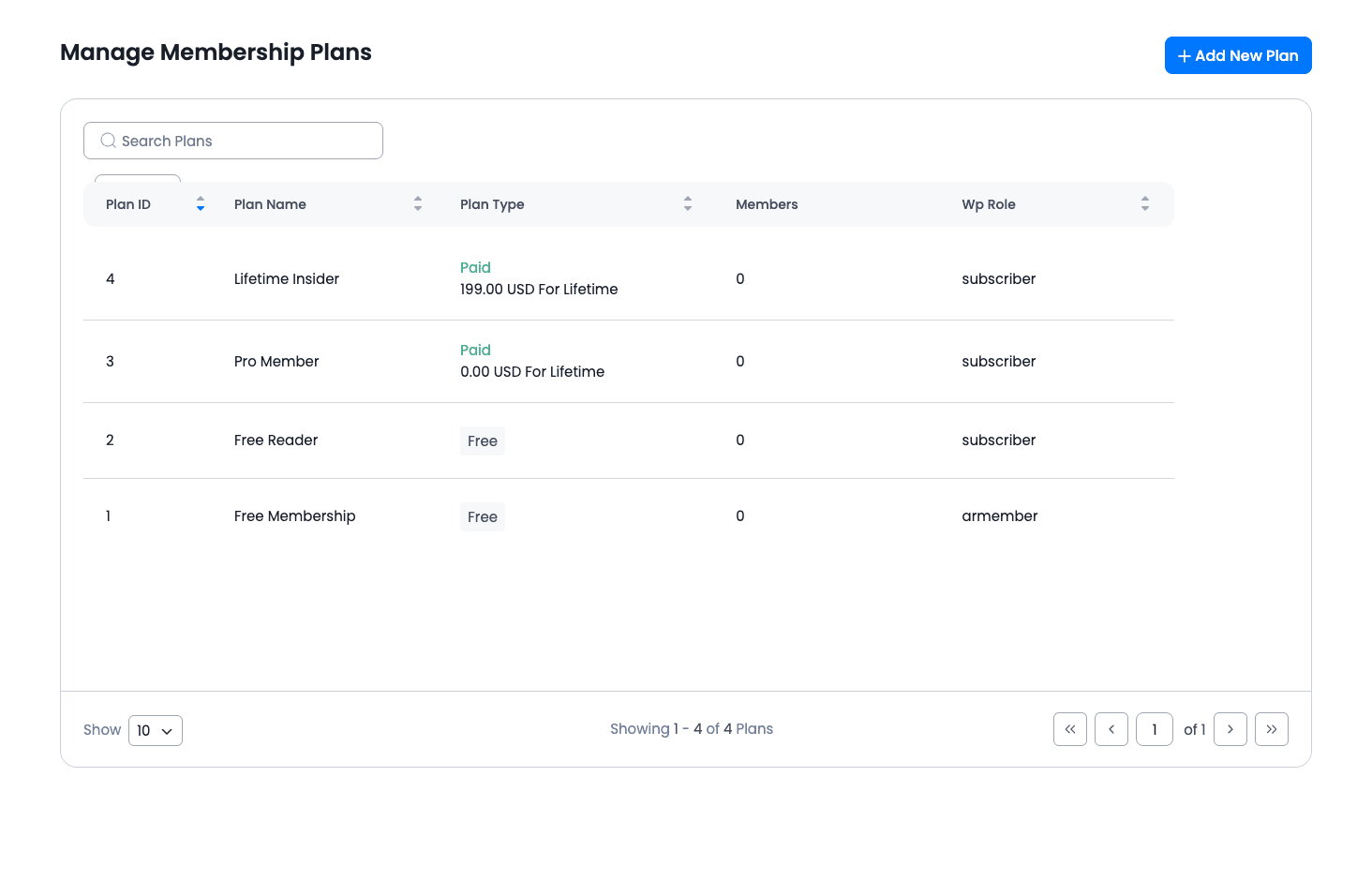
Task: Click the Free badge for Free Reader
Action: pos(483,440)
